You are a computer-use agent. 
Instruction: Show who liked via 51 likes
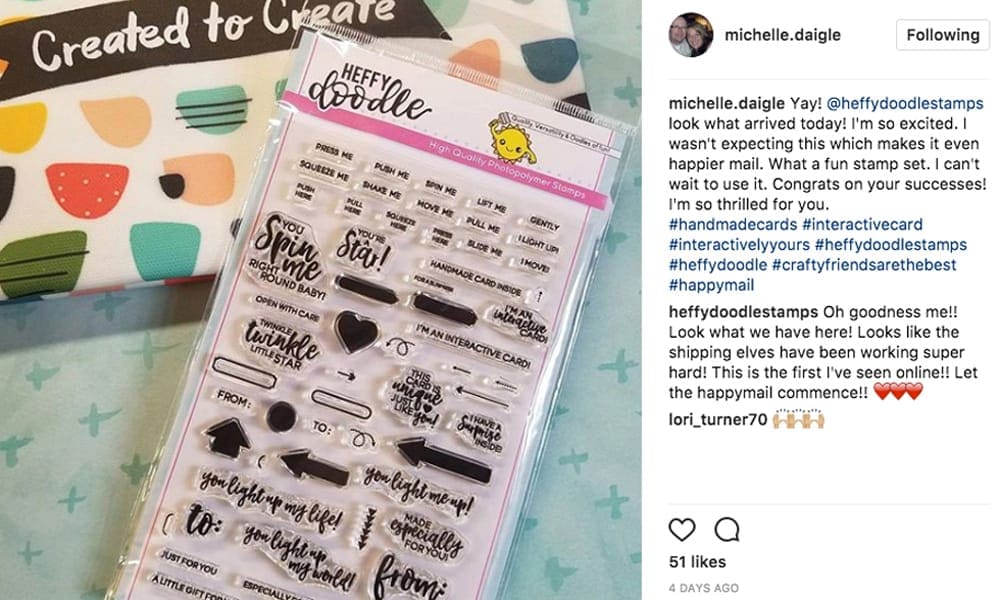point(697,562)
